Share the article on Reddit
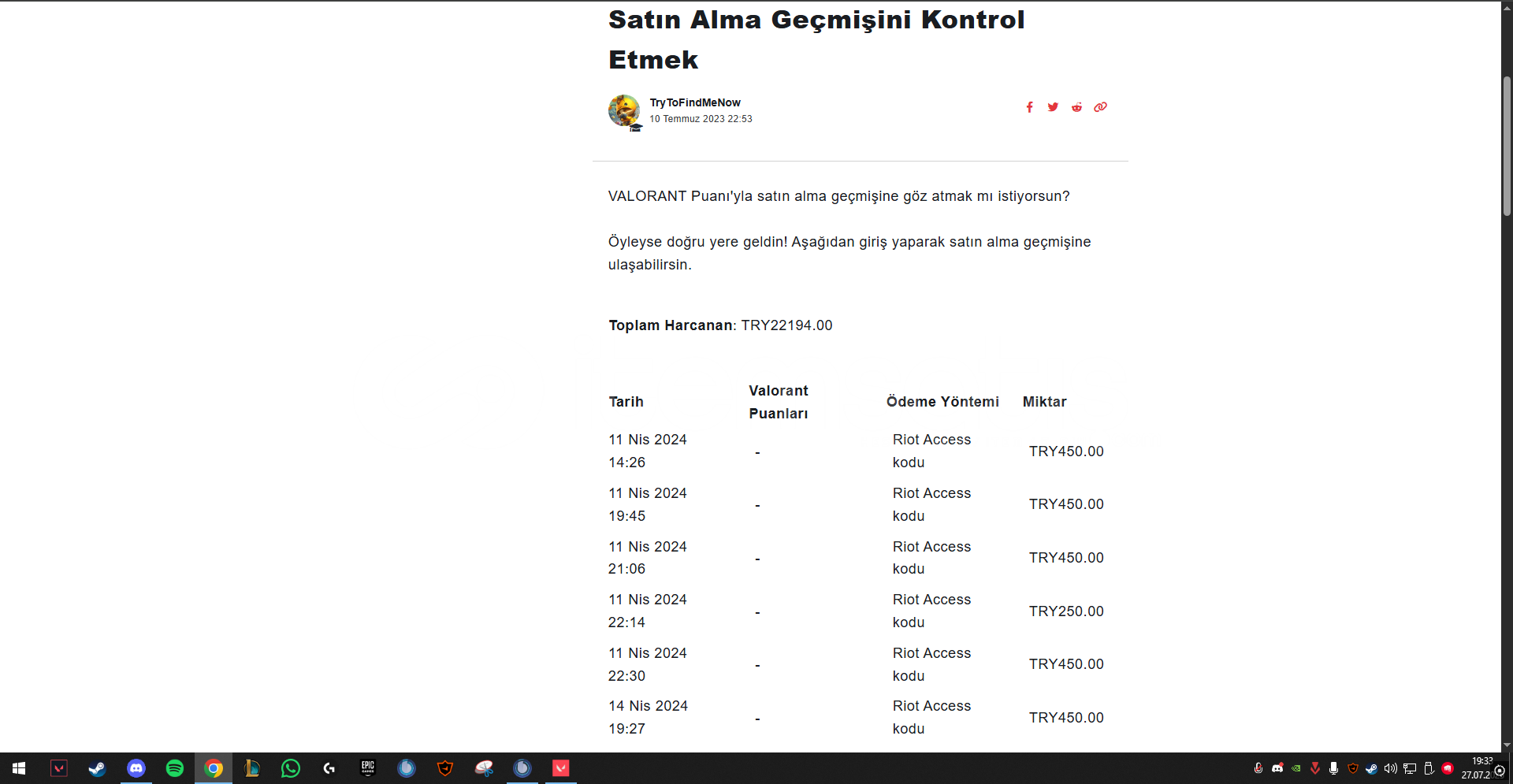1513x784 pixels. point(1076,107)
